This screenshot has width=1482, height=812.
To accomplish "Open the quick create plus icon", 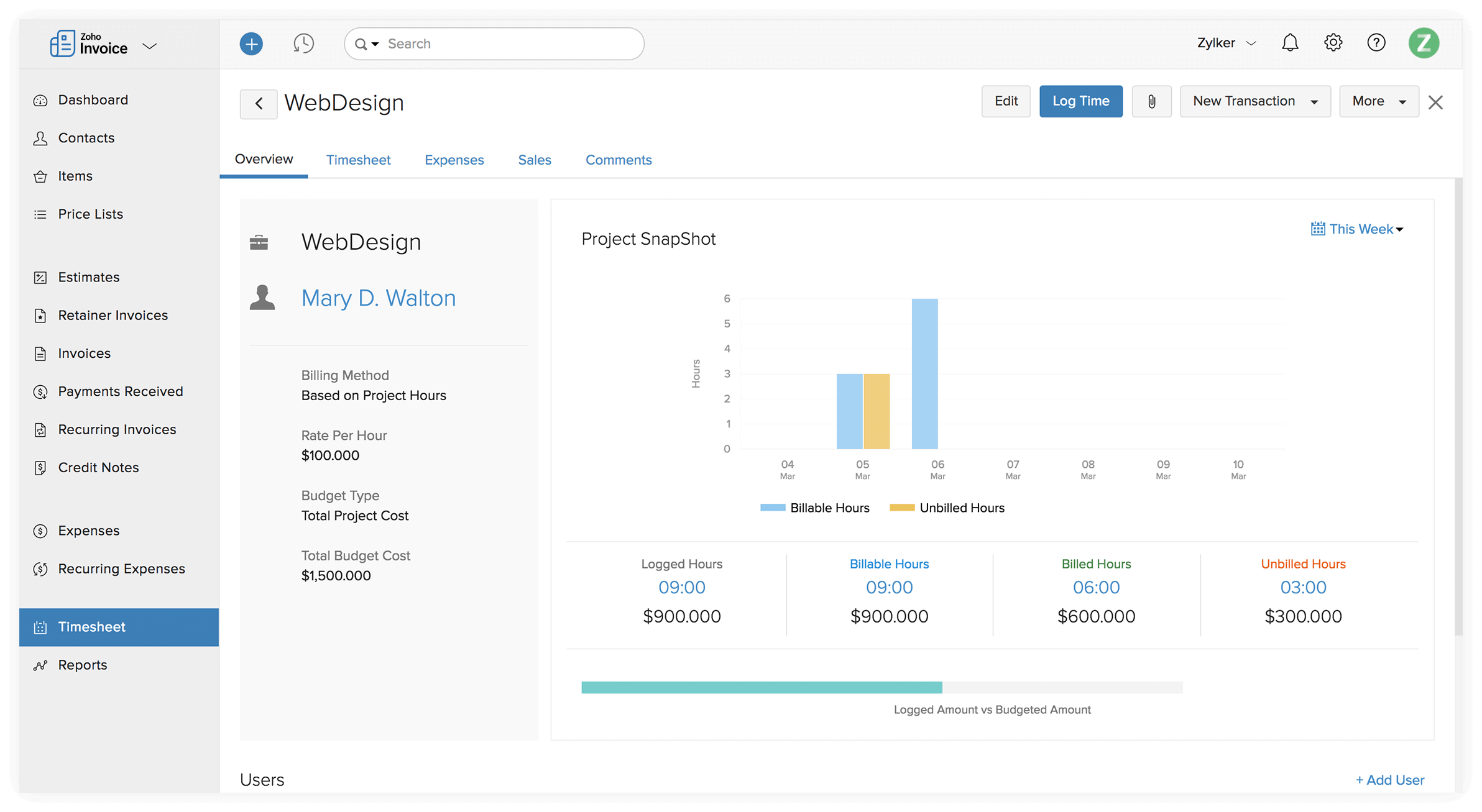I will 251,43.
